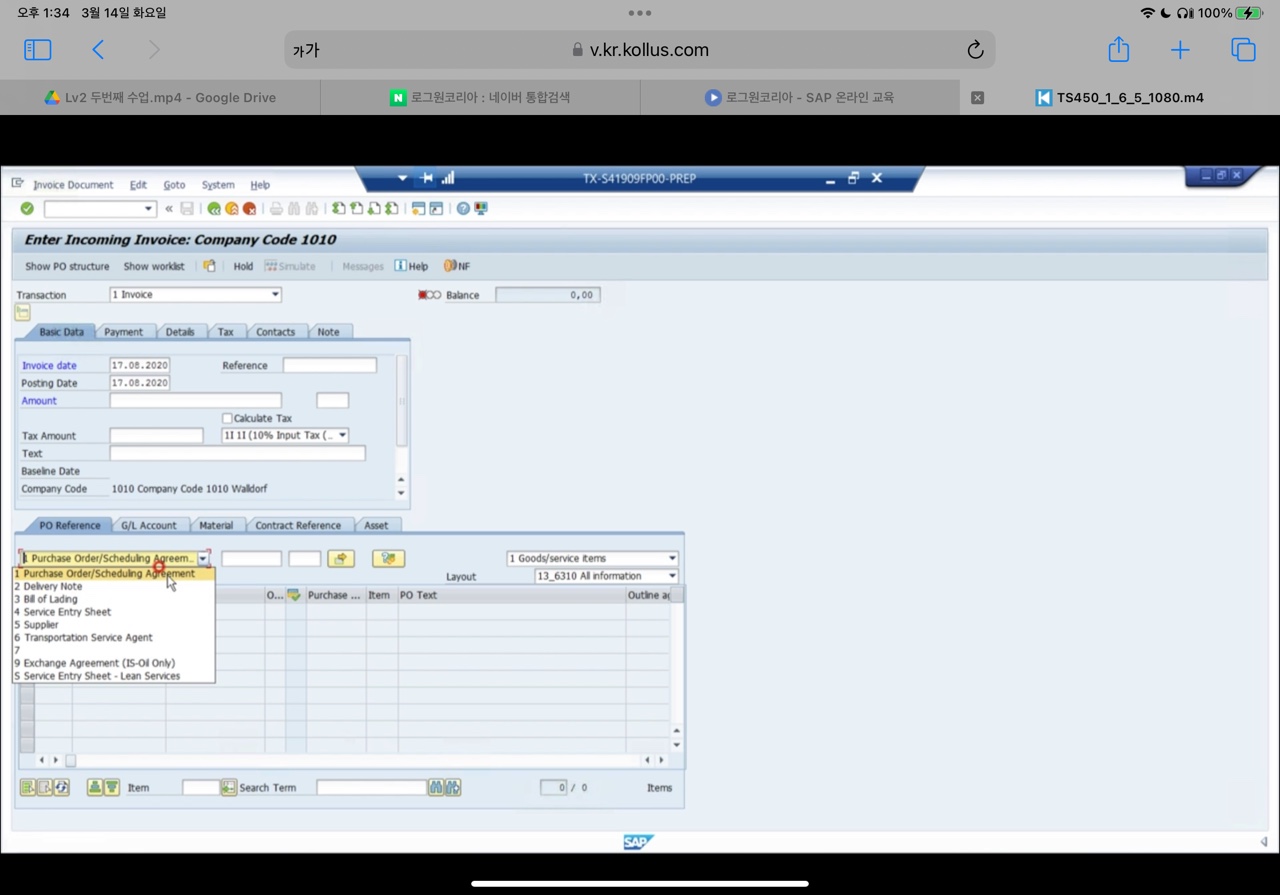Select 6 Transportation Service Agent option
Viewport: 1280px width, 895px height.
pos(113,637)
